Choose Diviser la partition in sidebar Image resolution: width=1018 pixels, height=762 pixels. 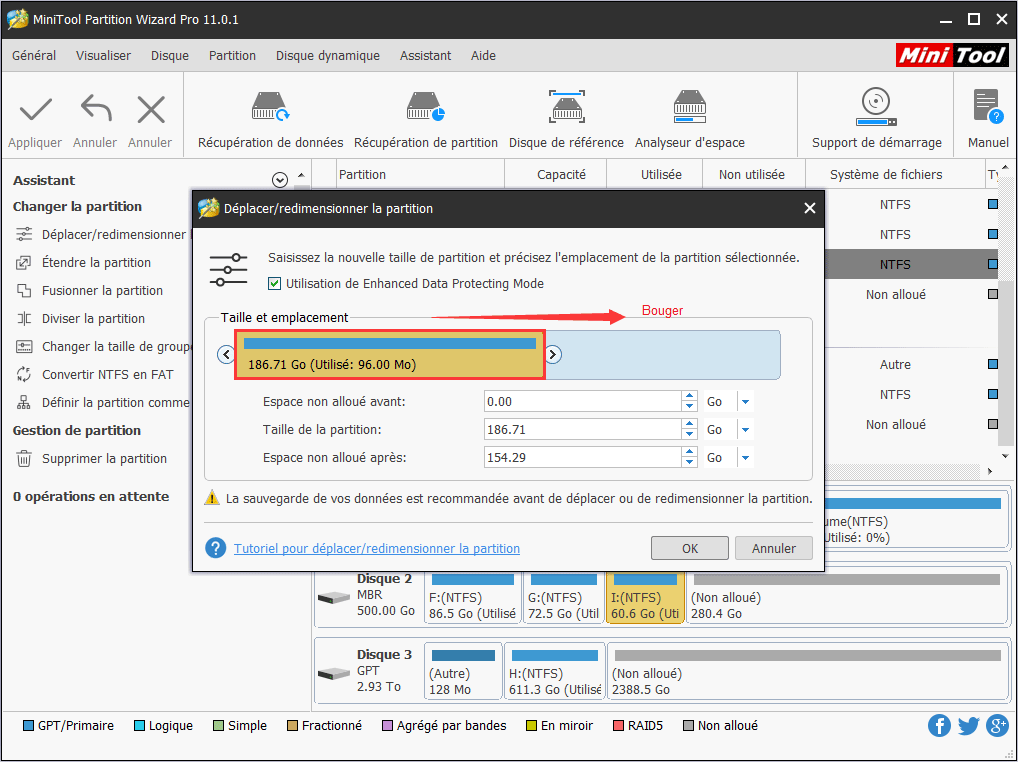point(80,318)
